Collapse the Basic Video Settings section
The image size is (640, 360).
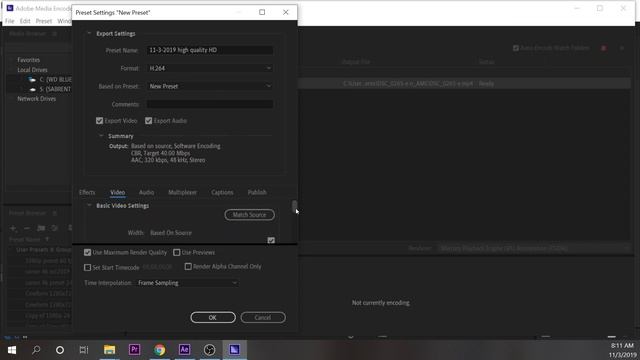[89, 206]
